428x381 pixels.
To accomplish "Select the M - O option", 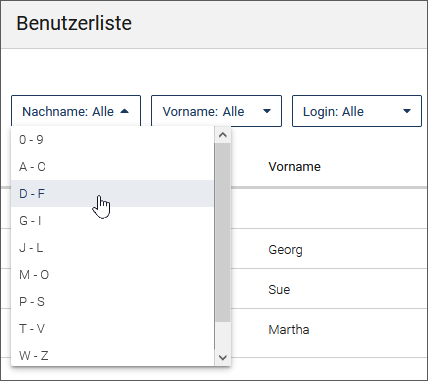I will [112, 275].
